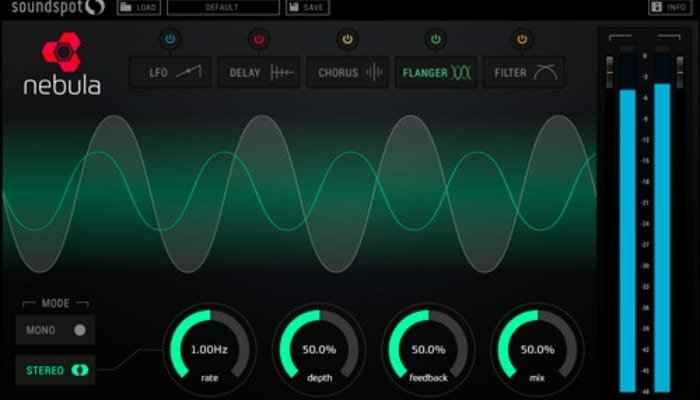Screen dimensions: 700x400
Task: Click the Load preset button
Action: point(139,7)
